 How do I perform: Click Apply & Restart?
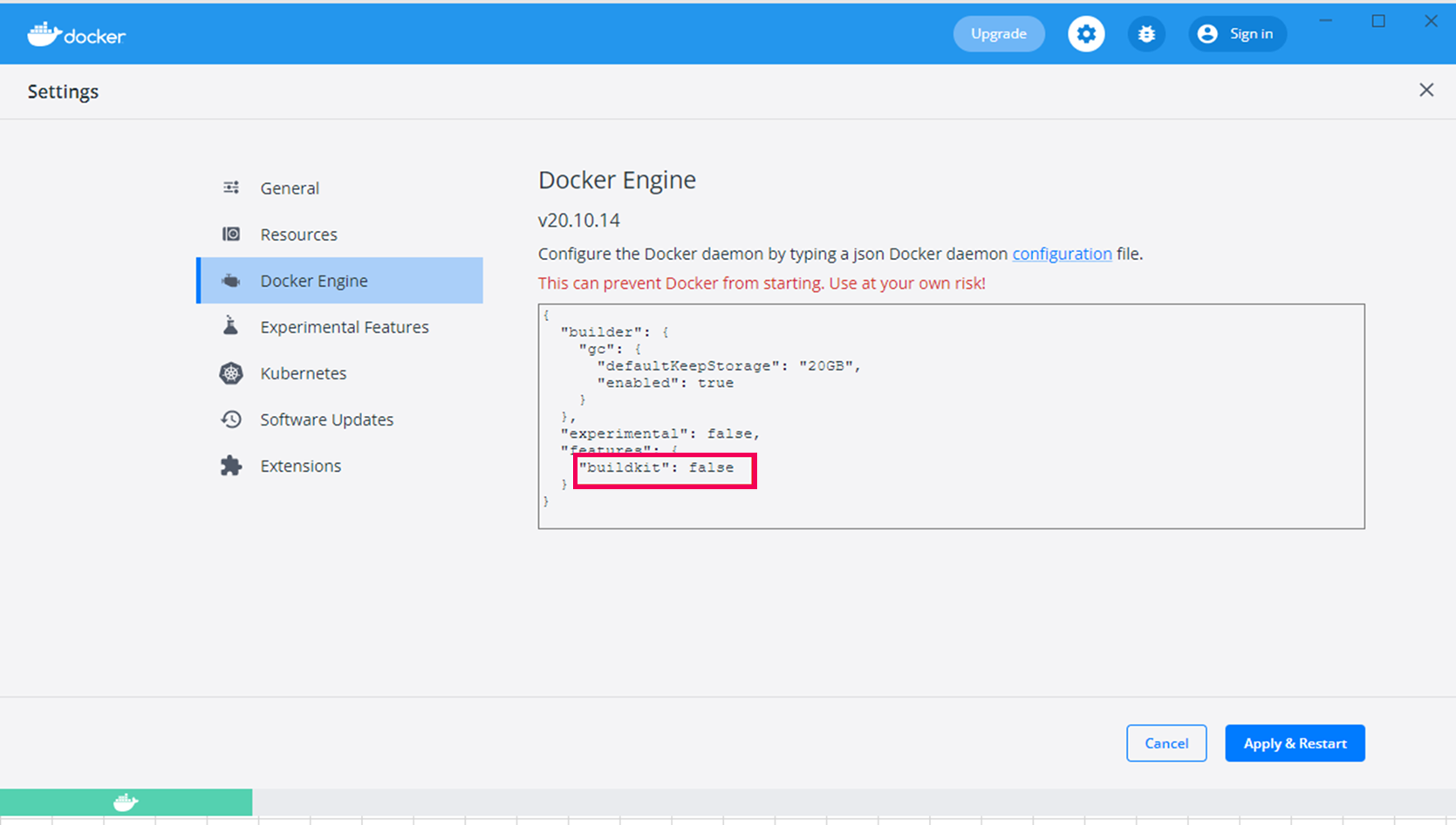tap(1295, 743)
